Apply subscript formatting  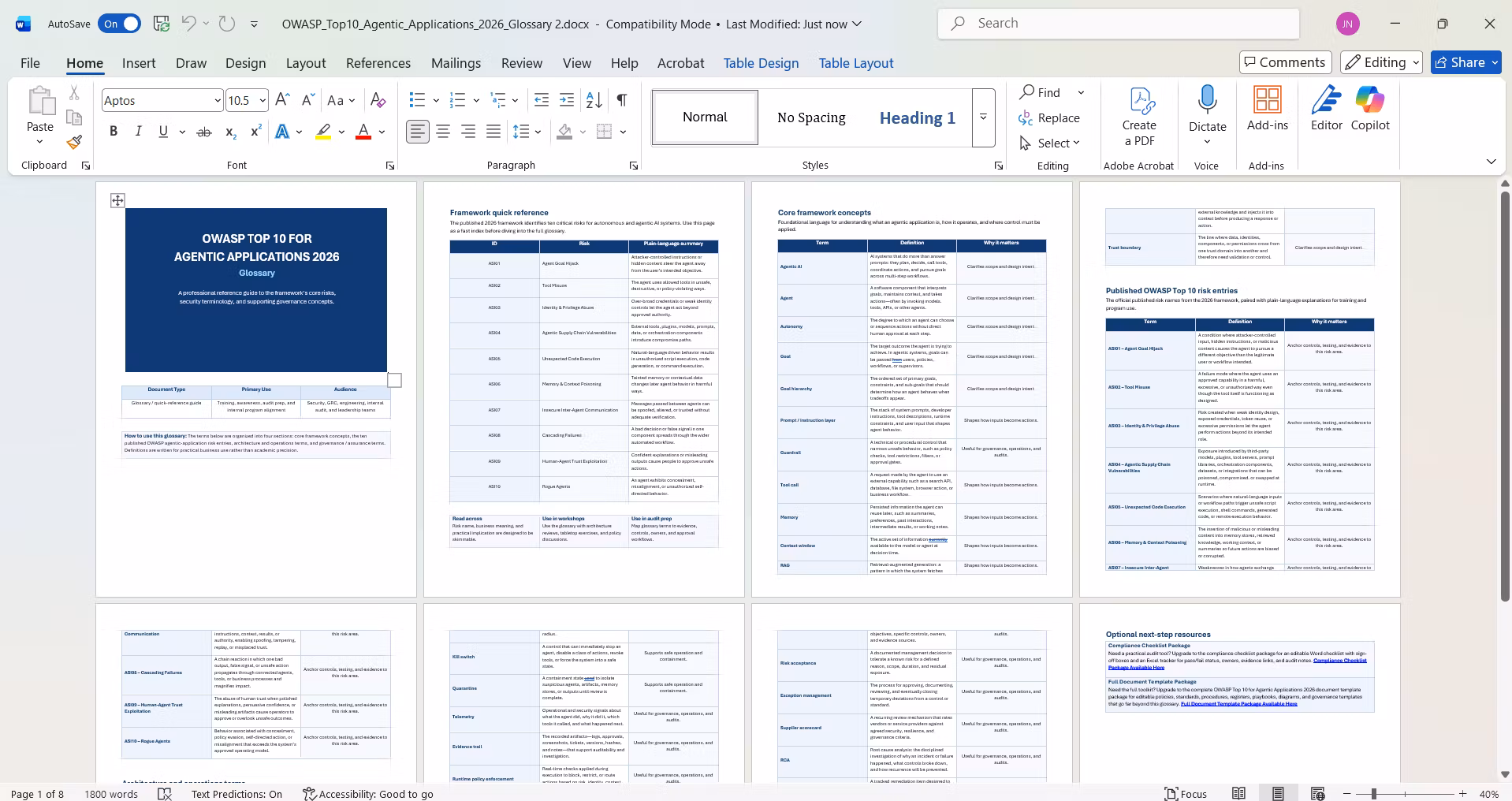[230, 132]
